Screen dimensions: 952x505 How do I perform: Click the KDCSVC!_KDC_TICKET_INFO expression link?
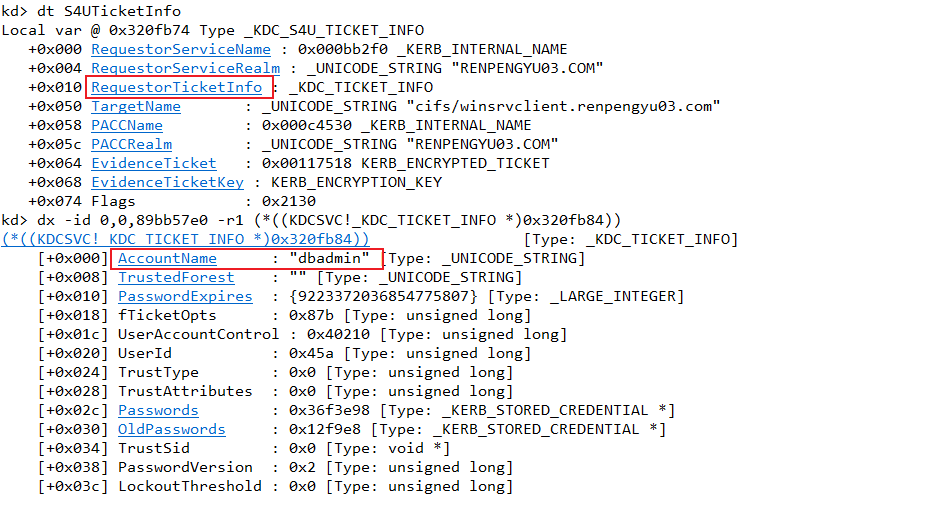pyautogui.click(x=185, y=239)
